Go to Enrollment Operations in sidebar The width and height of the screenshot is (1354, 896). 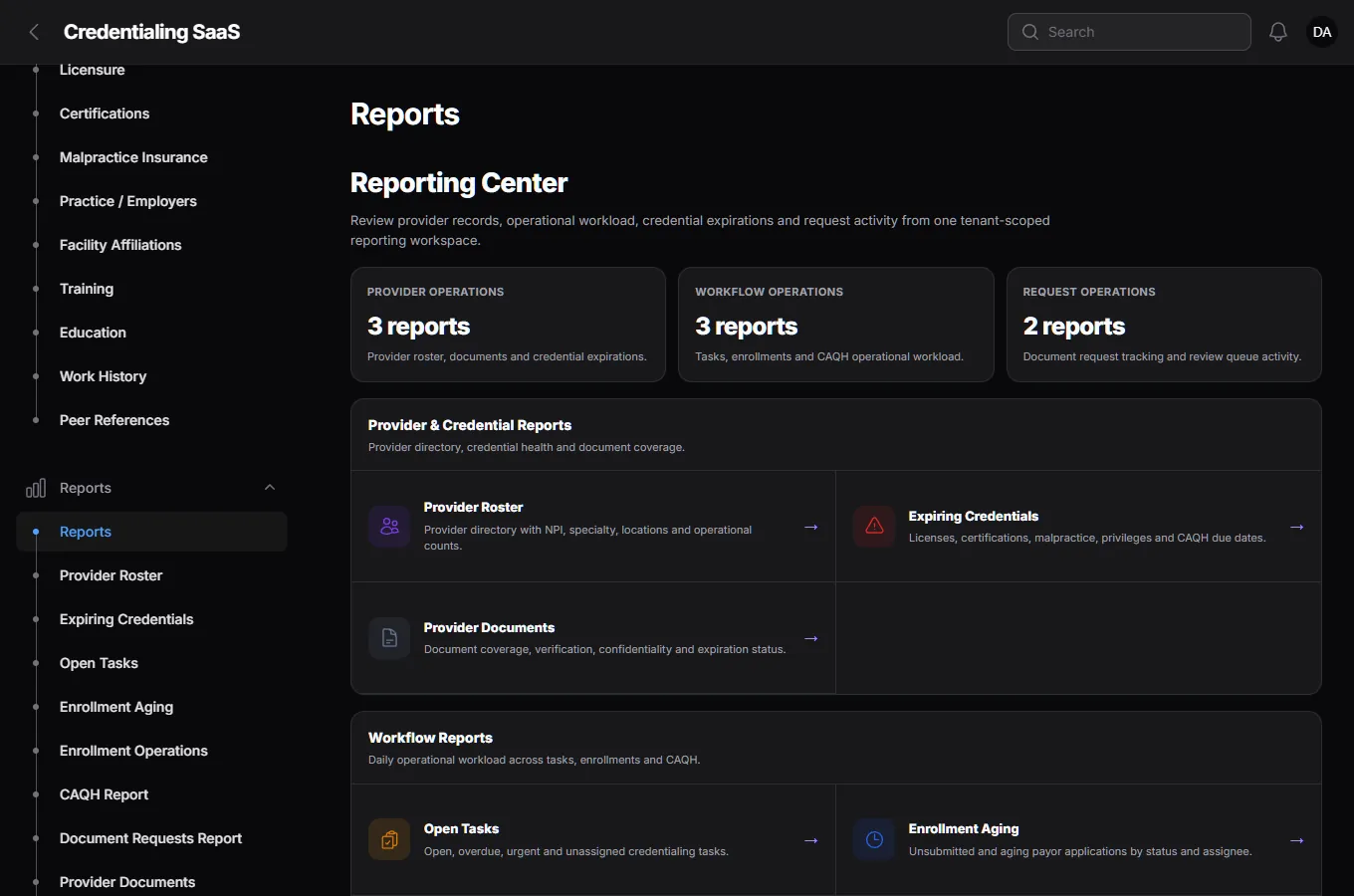(133, 751)
